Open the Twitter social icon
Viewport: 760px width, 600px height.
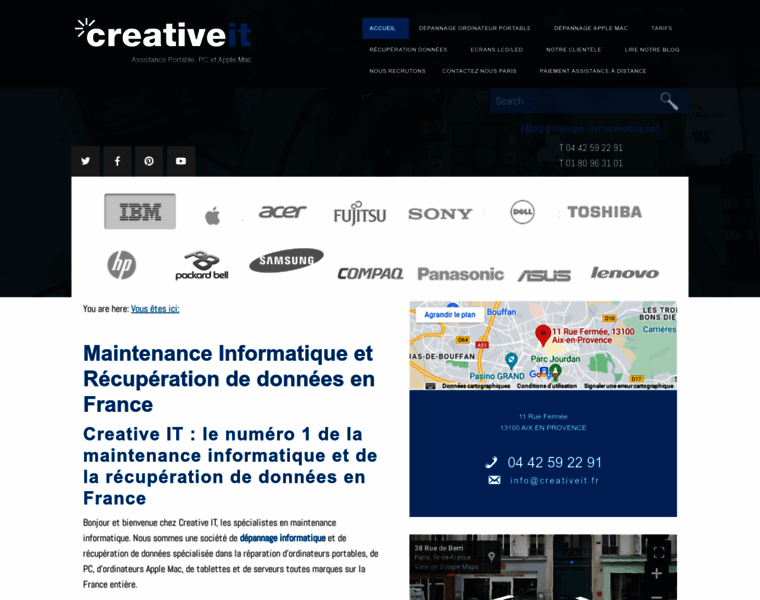click(x=85, y=161)
